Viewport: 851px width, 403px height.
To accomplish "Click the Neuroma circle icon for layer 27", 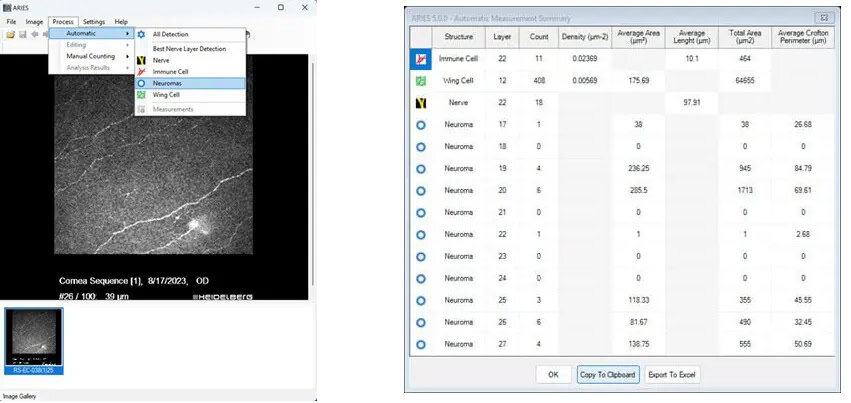I will coord(421,344).
